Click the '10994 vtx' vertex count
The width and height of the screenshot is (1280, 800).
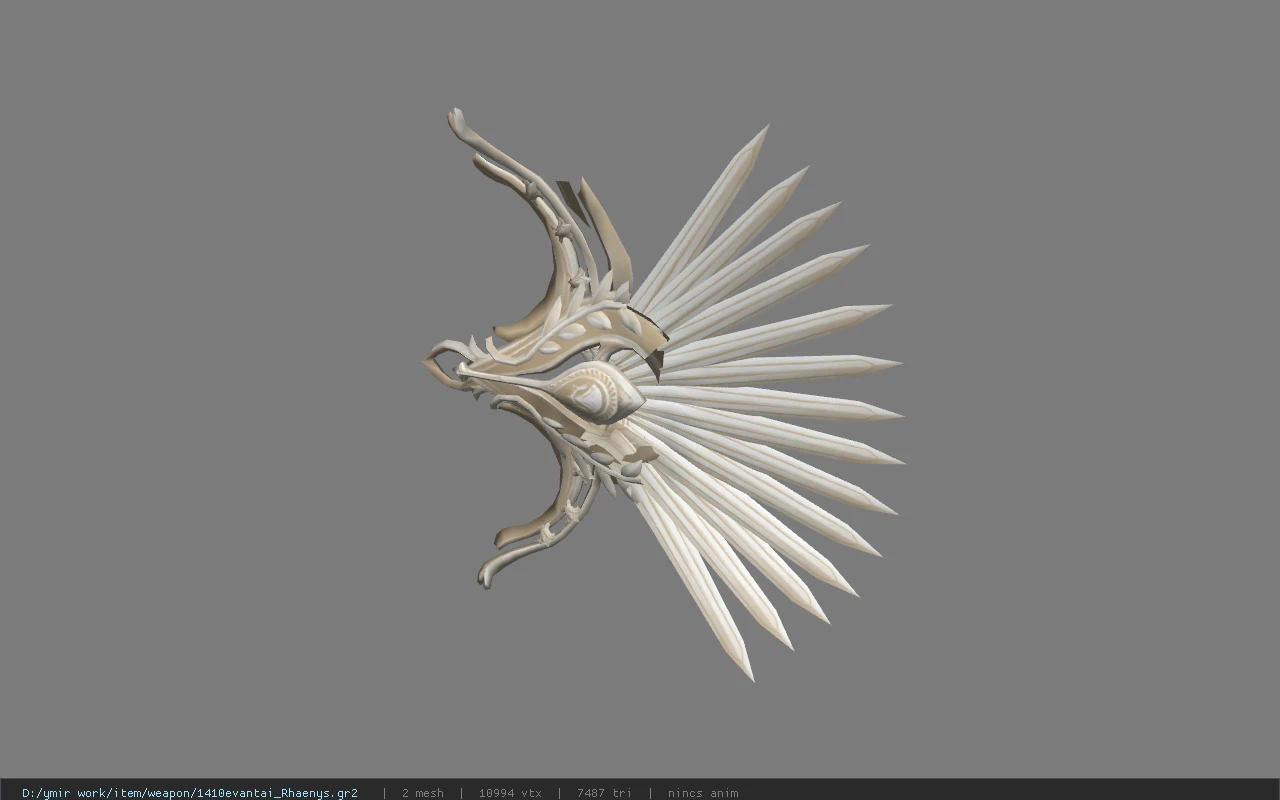[x=510, y=792]
